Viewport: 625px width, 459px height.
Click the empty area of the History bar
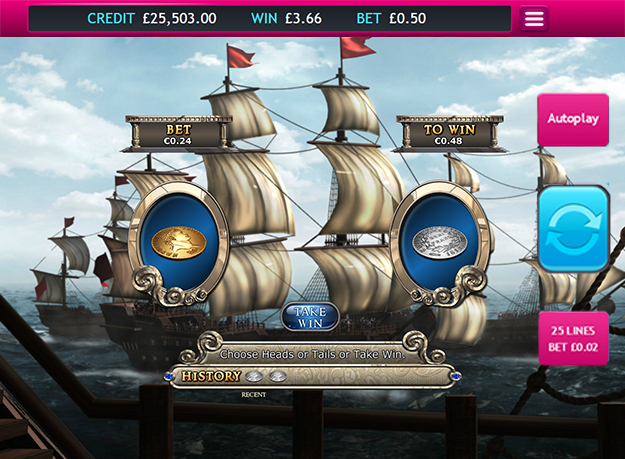click(369, 376)
